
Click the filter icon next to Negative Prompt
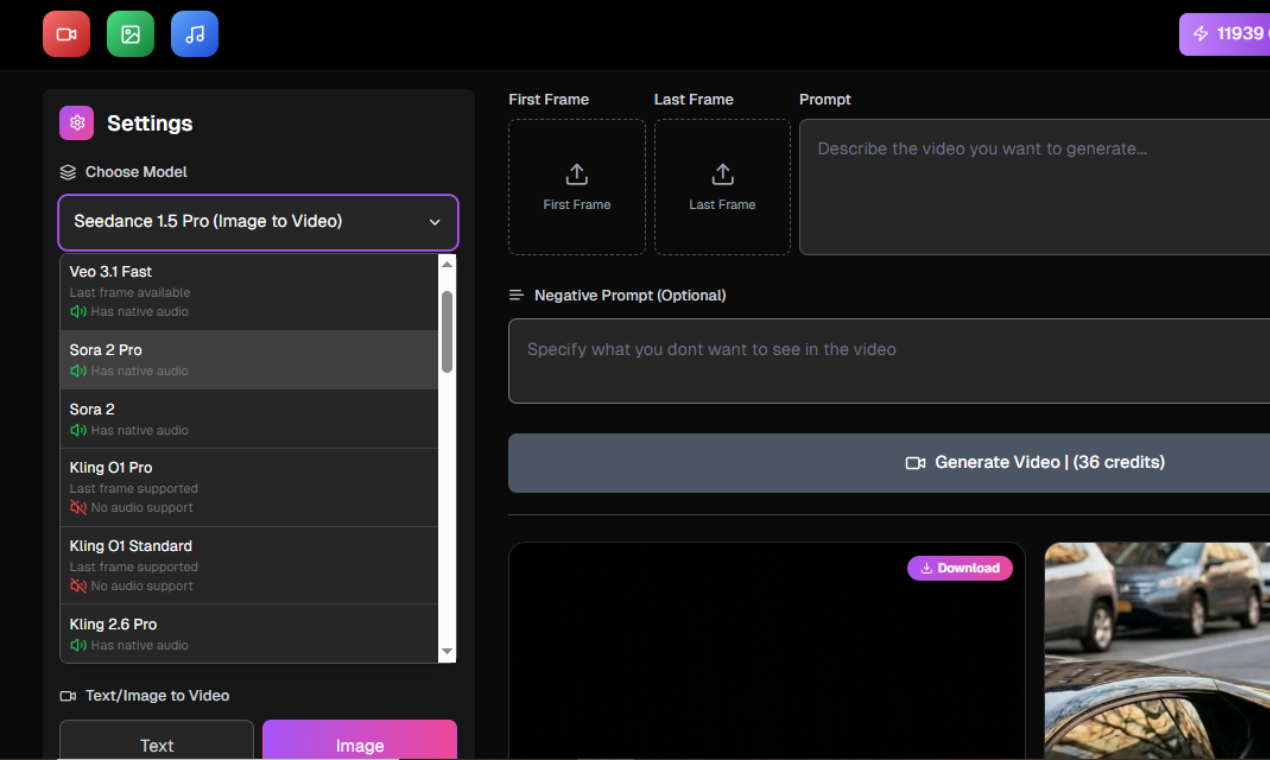tap(516, 294)
